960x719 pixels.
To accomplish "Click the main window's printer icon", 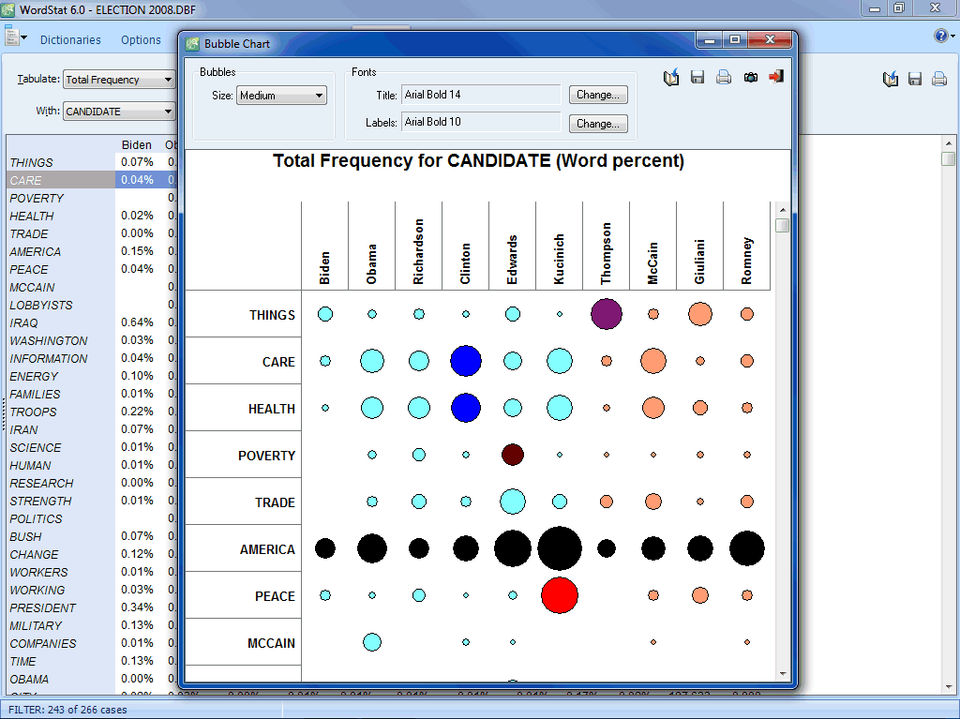I will [939, 78].
